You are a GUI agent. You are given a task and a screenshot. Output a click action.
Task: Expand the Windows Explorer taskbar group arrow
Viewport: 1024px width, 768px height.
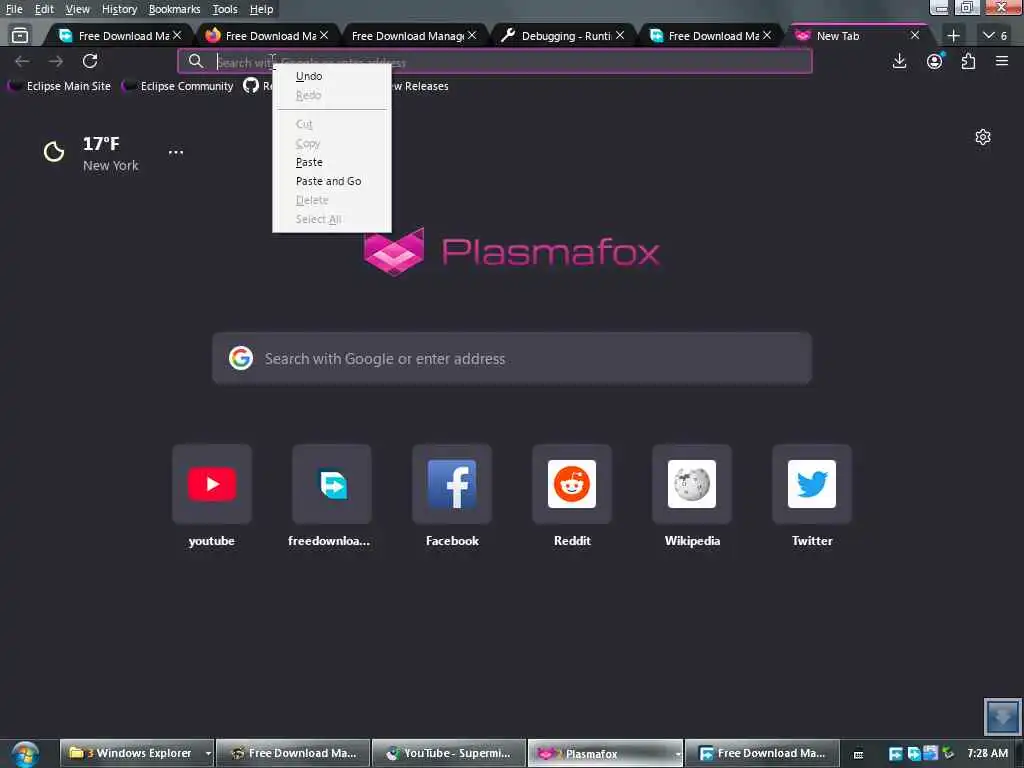pyautogui.click(x=208, y=753)
